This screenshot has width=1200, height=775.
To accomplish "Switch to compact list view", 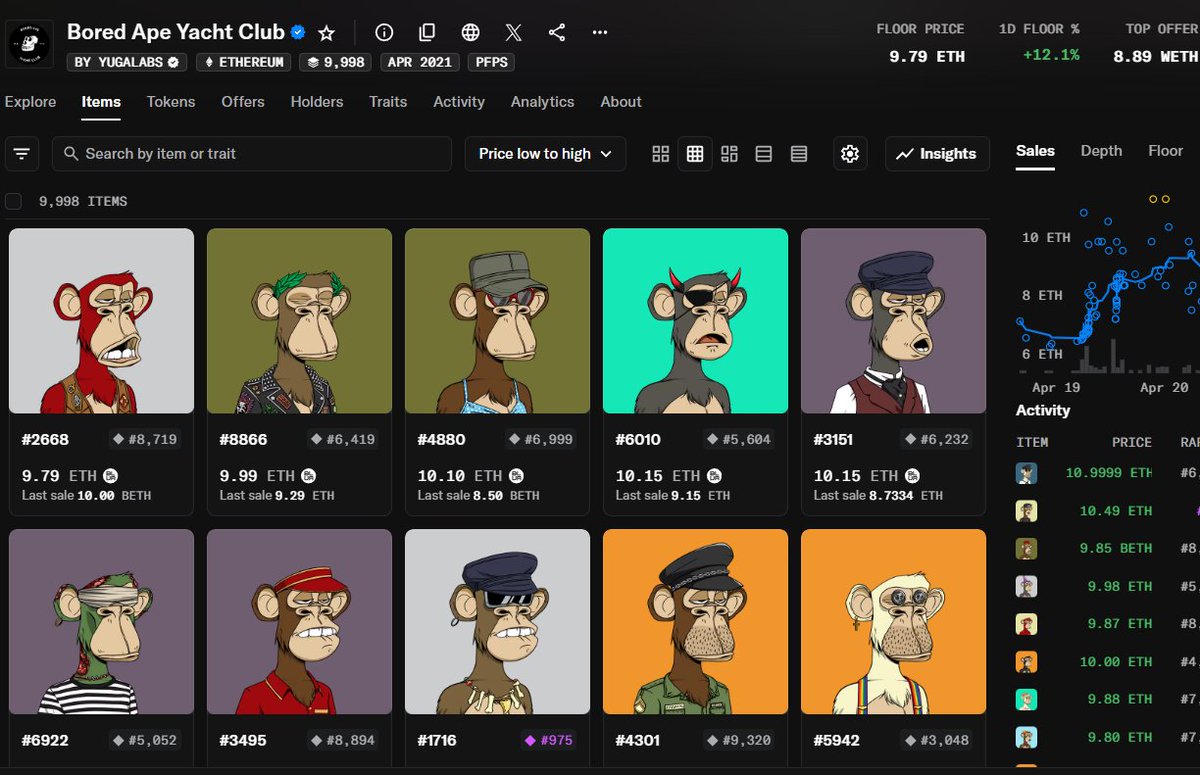I will (764, 154).
